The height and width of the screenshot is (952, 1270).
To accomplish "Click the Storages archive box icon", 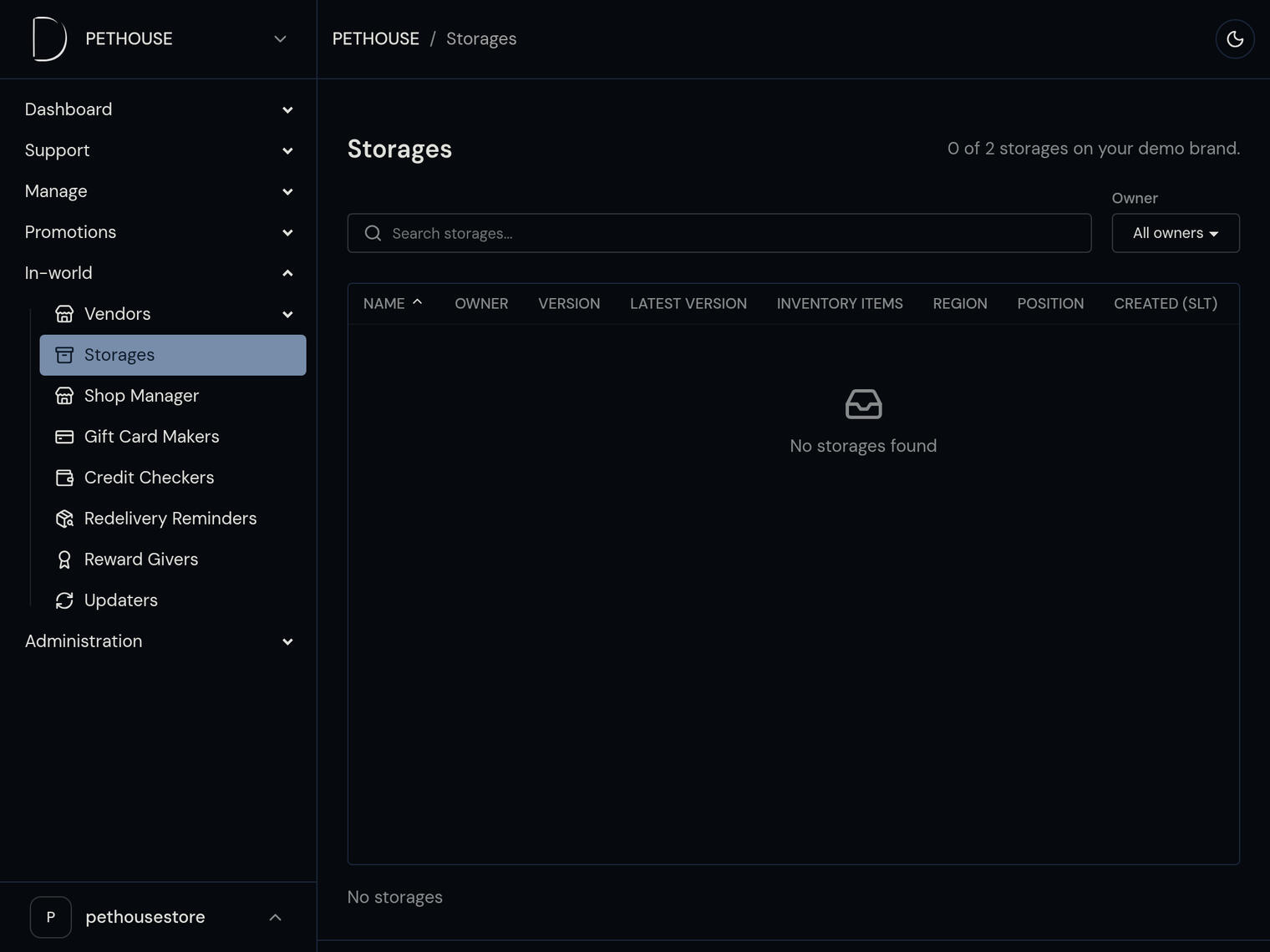I will (64, 355).
